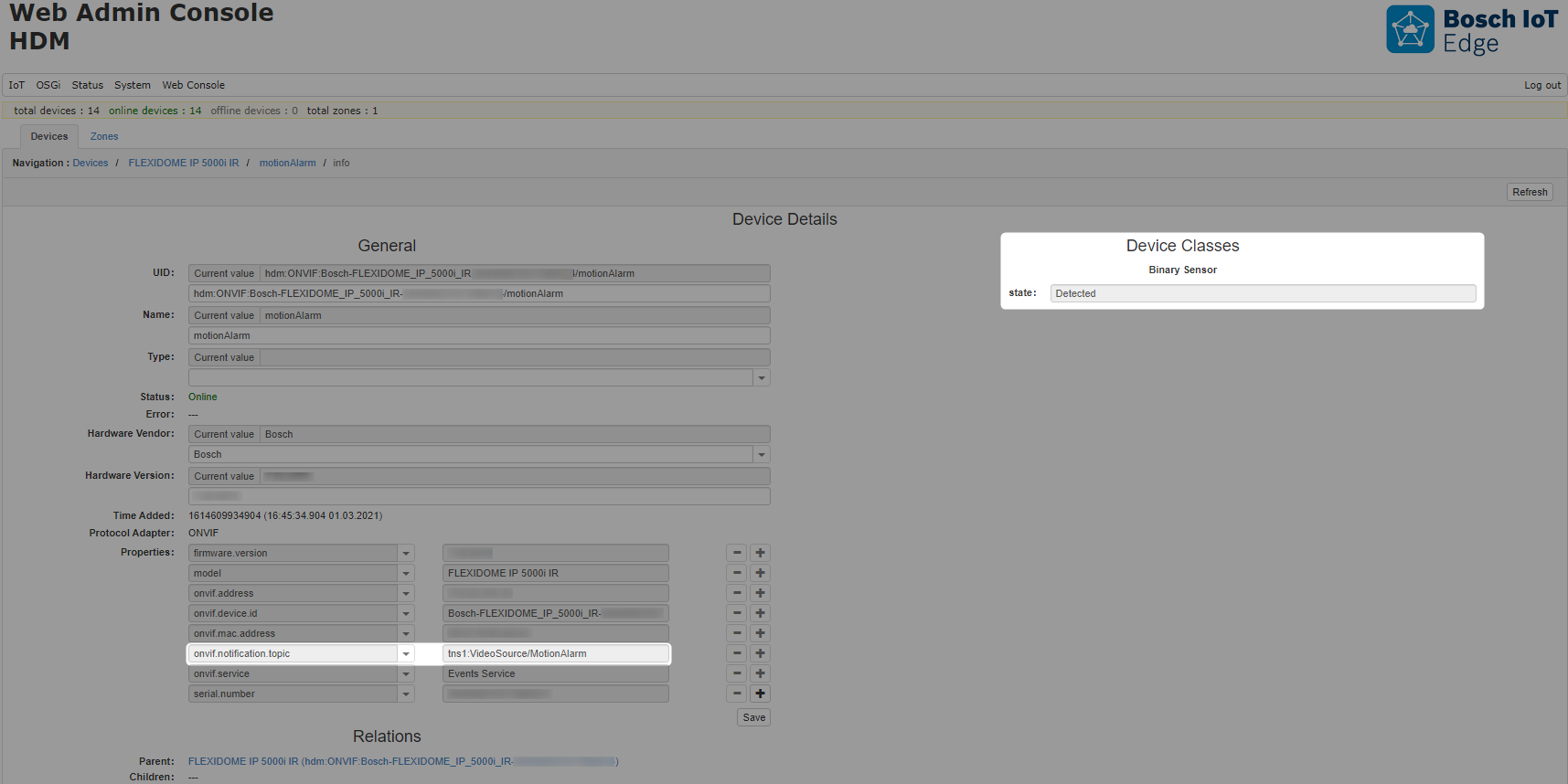The height and width of the screenshot is (784, 1568).
Task: Go to Devices in navigation breadcrumb
Action: click(x=91, y=163)
